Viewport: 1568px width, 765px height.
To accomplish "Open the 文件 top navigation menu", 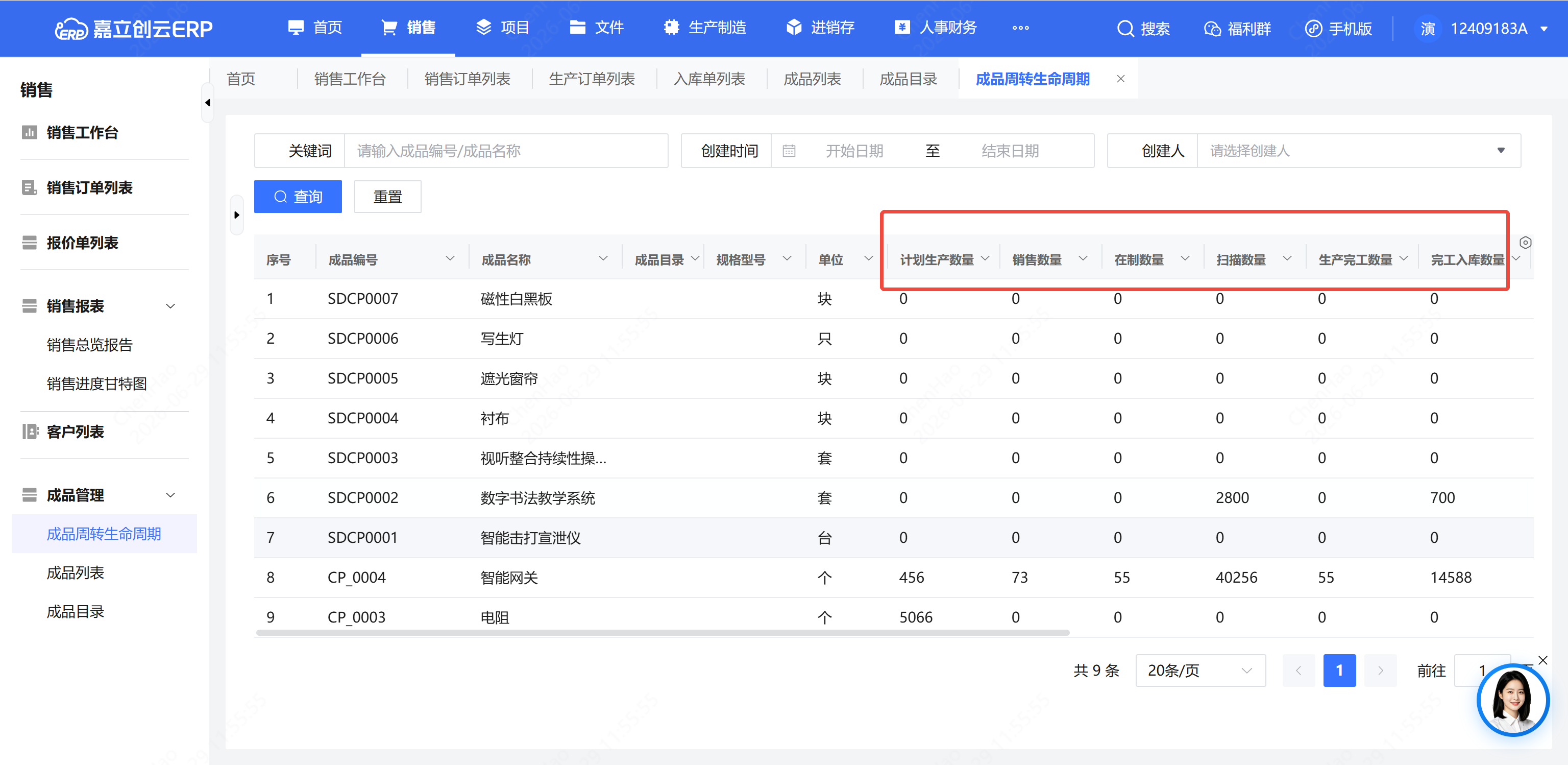I will (597, 28).
